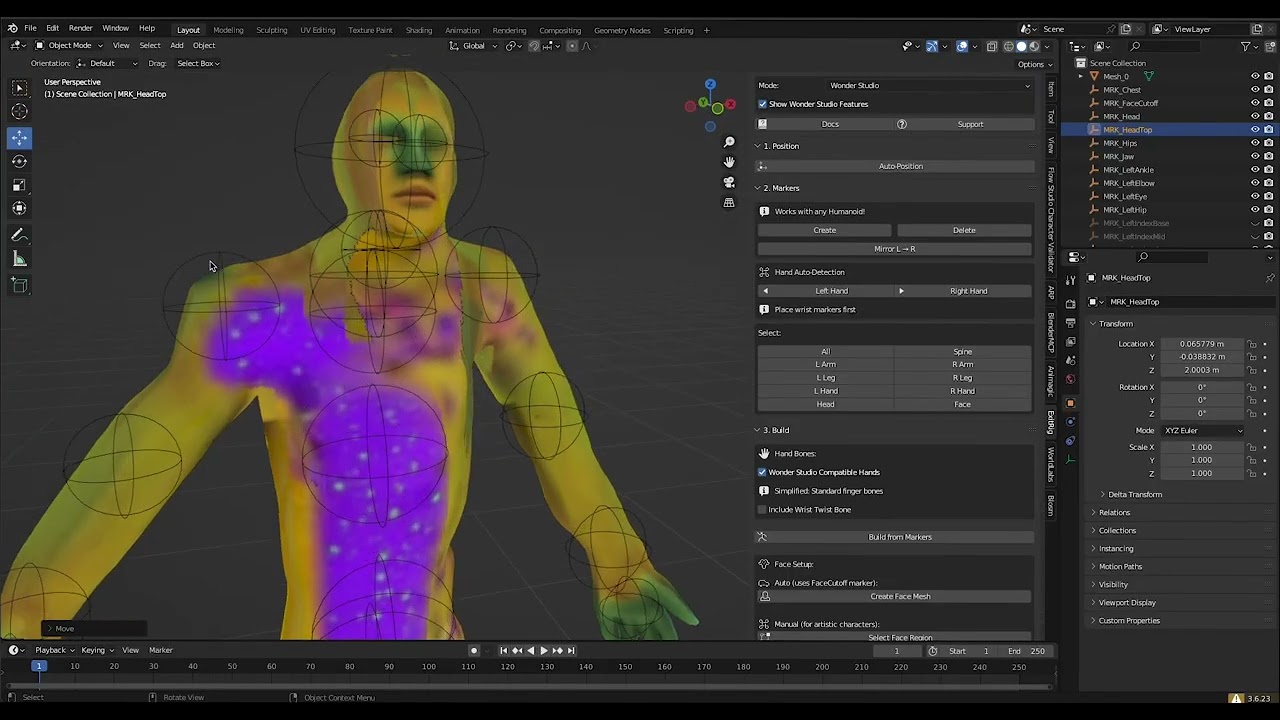The width and height of the screenshot is (1280, 720).
Task: Hide MRK_Chest using its eye icon
Action: coord(1255,90)
